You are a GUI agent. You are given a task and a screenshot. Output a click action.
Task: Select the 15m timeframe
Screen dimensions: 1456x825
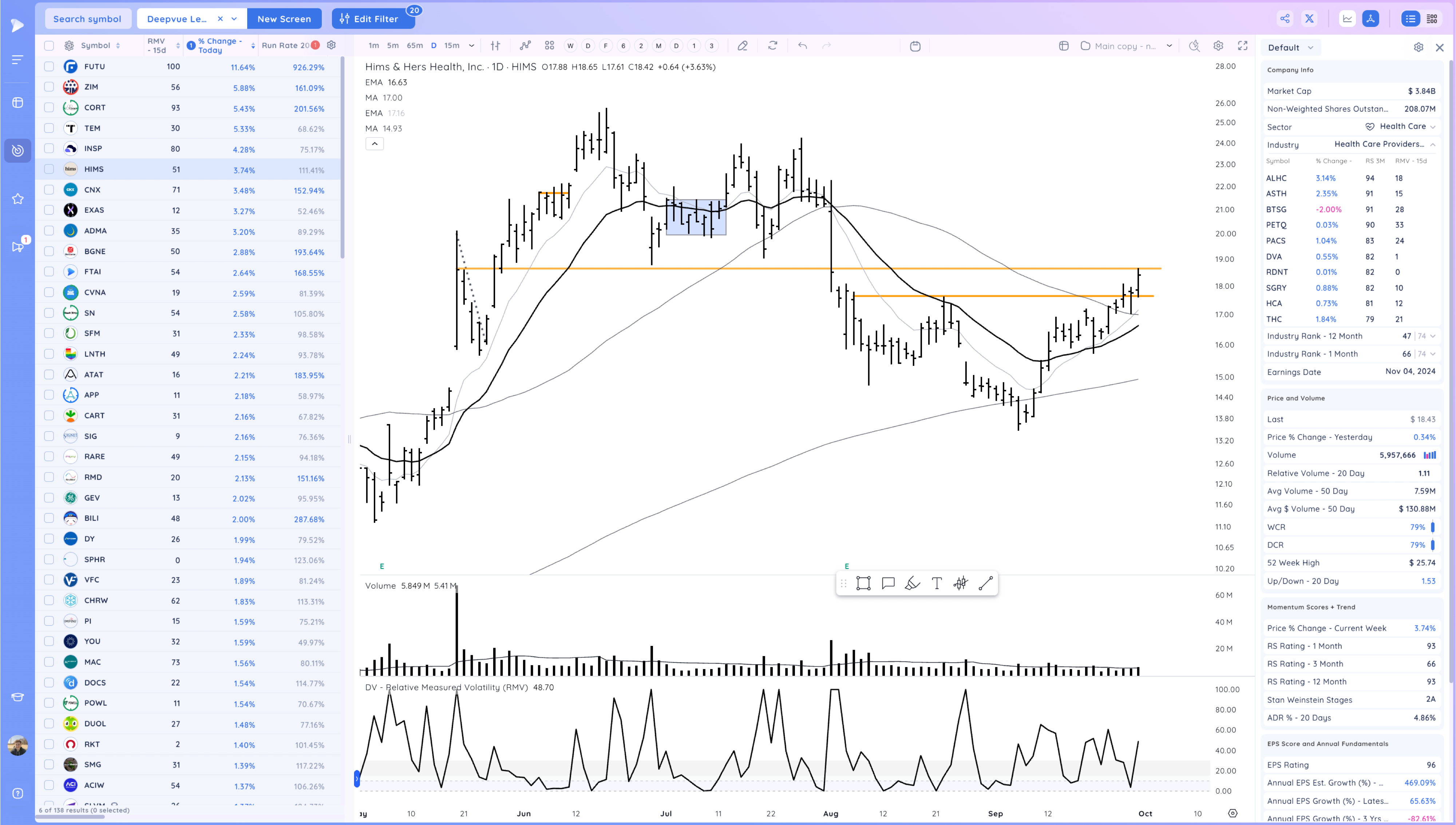[x=451, y=46]
